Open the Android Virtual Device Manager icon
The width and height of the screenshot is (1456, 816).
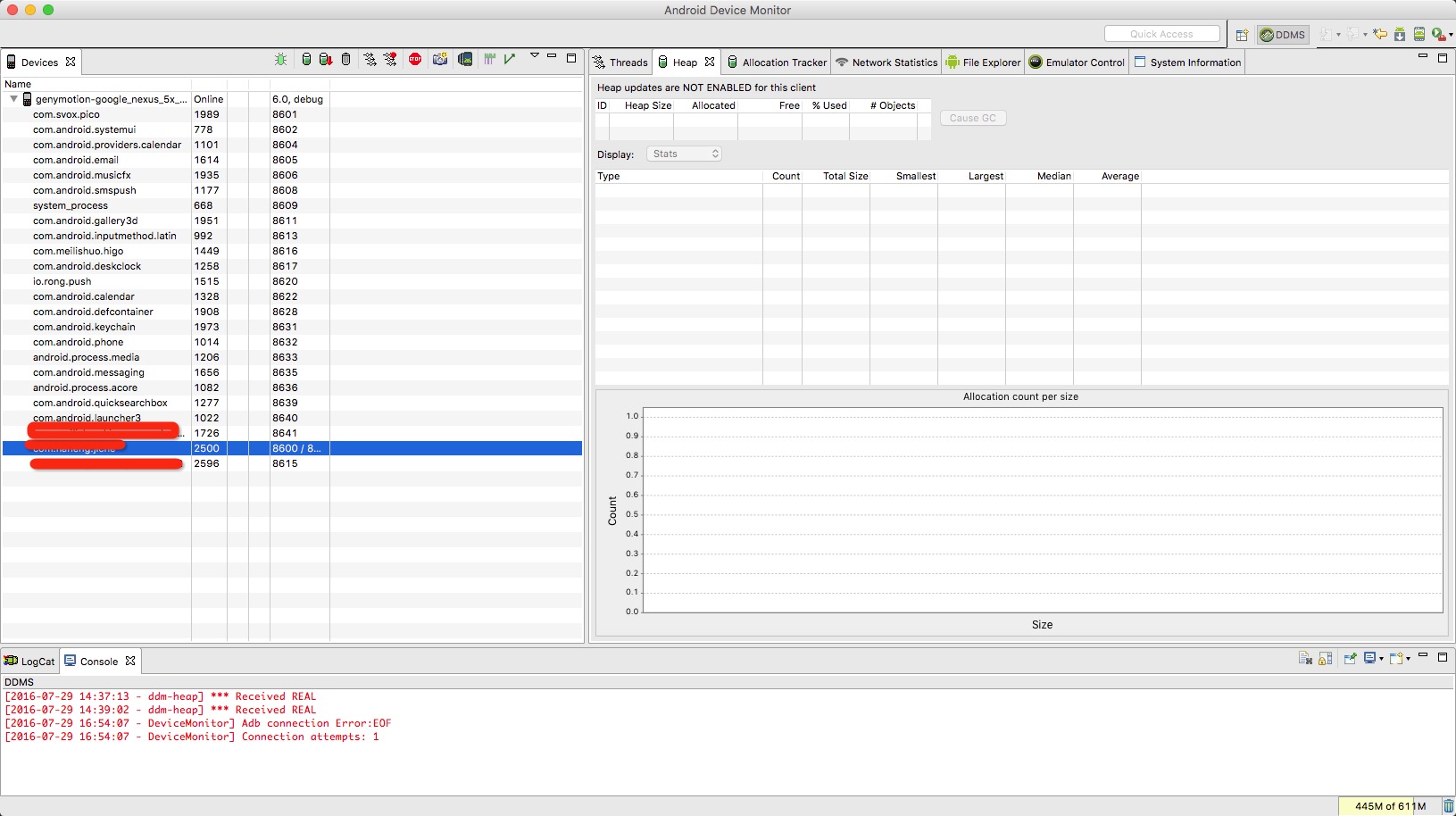tap(1419, 34)
